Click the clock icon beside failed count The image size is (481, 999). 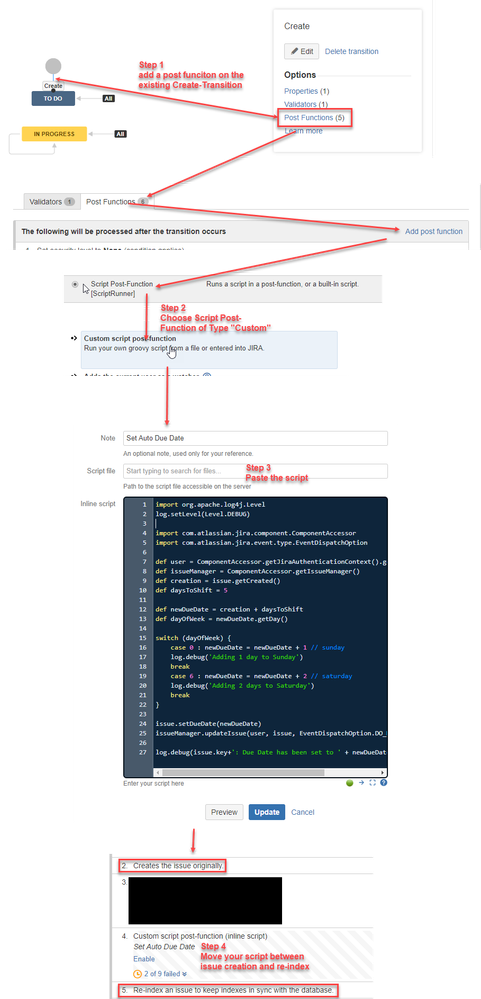click(x=138, y=974)
